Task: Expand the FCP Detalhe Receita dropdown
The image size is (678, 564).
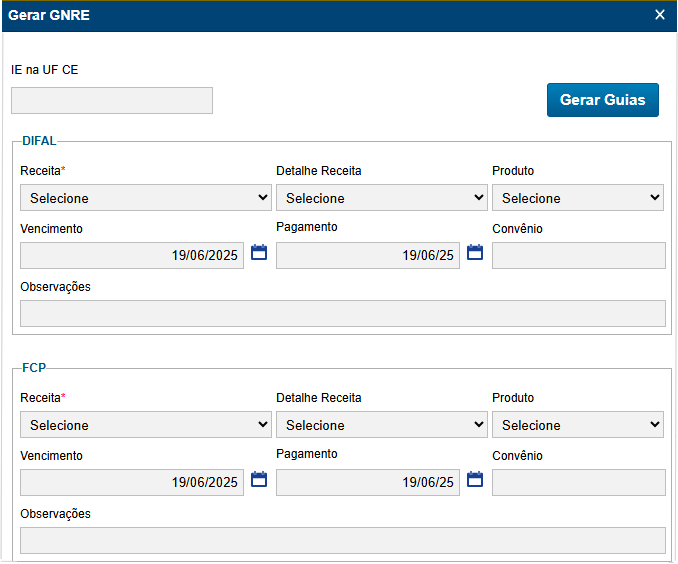Action: click(x=381, y=425)
